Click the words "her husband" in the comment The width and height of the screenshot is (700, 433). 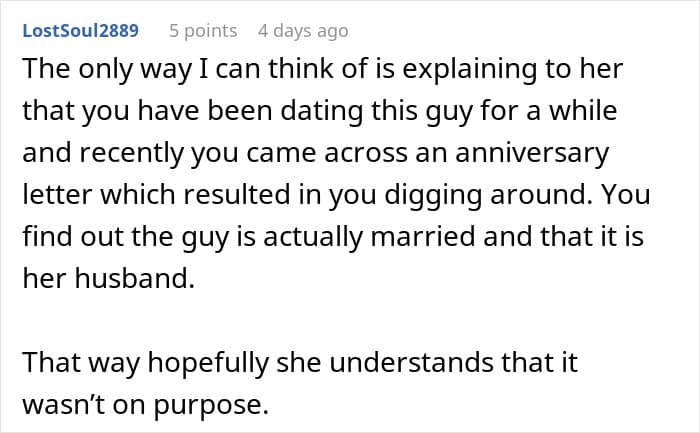(x=107, y=279)
